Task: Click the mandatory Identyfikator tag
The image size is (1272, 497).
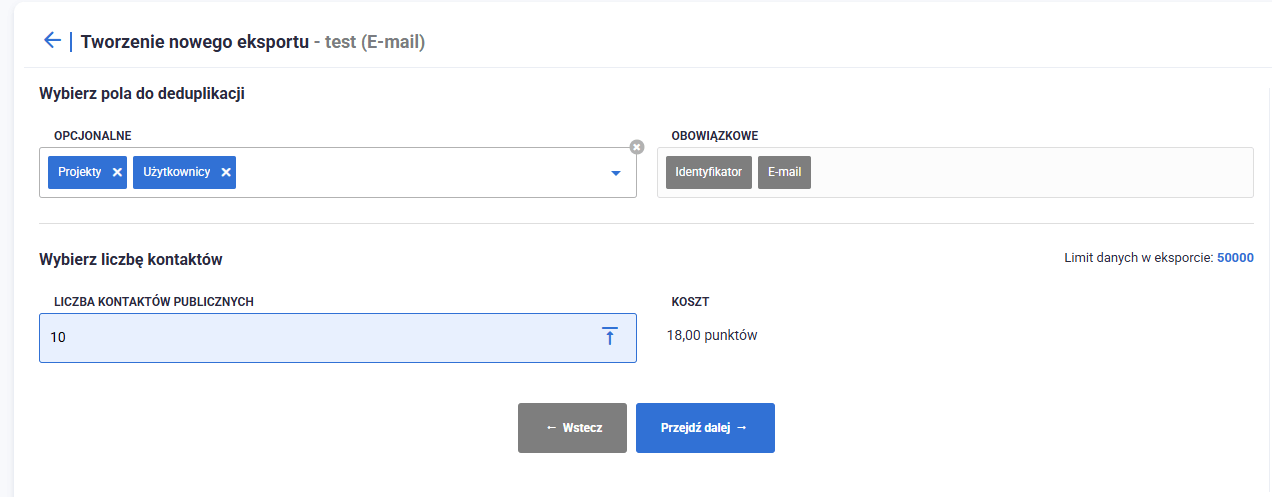Action: tap(708, 172)
